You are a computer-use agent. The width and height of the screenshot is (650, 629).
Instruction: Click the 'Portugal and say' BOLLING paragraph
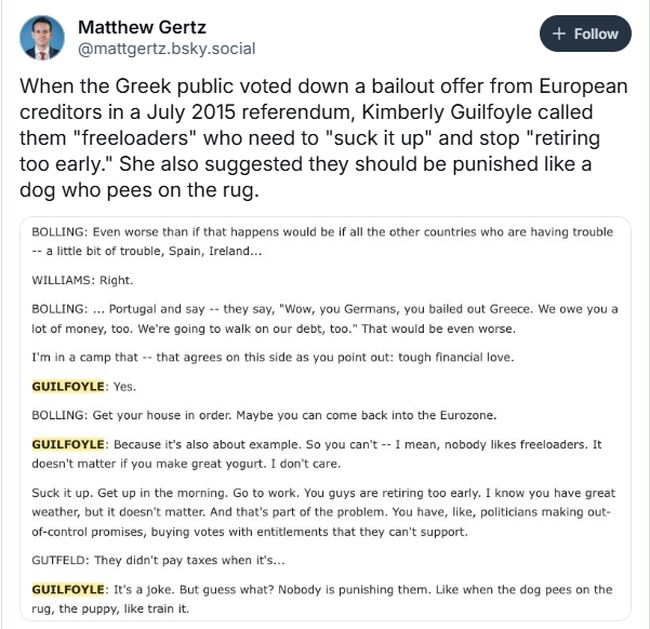pos(325,319)
